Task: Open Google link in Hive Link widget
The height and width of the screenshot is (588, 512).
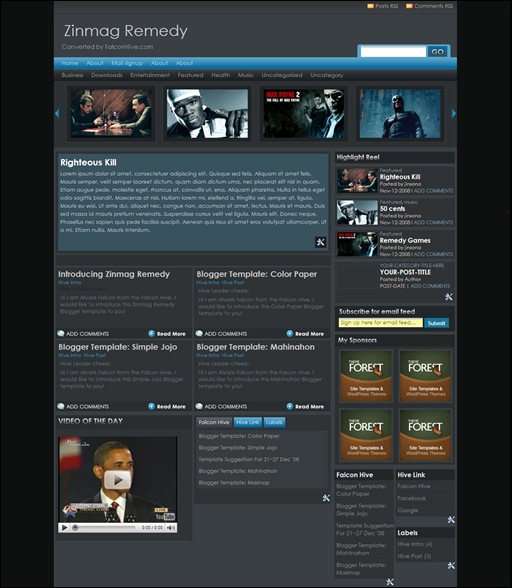Action: tap(408, 510)
